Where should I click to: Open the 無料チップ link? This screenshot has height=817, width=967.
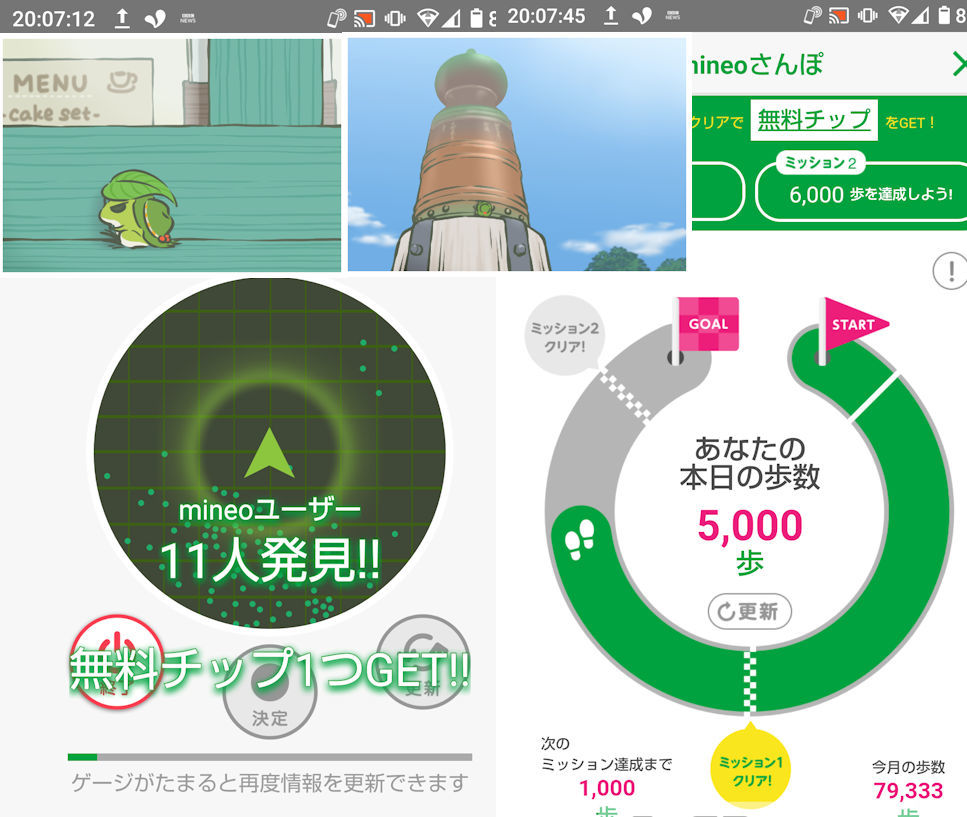(813, 120)
